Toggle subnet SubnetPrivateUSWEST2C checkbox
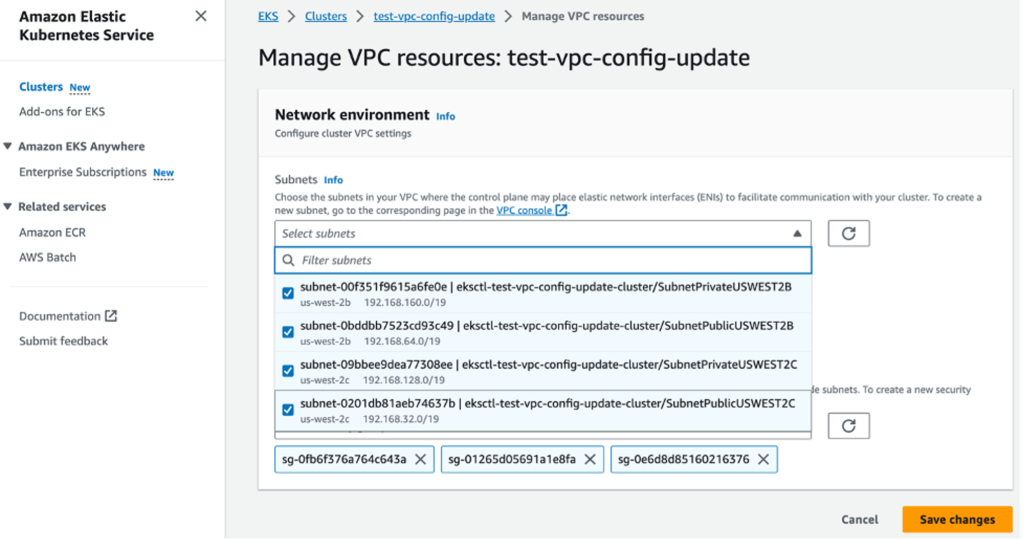1024x540 pixels. (x=288, y=371)
